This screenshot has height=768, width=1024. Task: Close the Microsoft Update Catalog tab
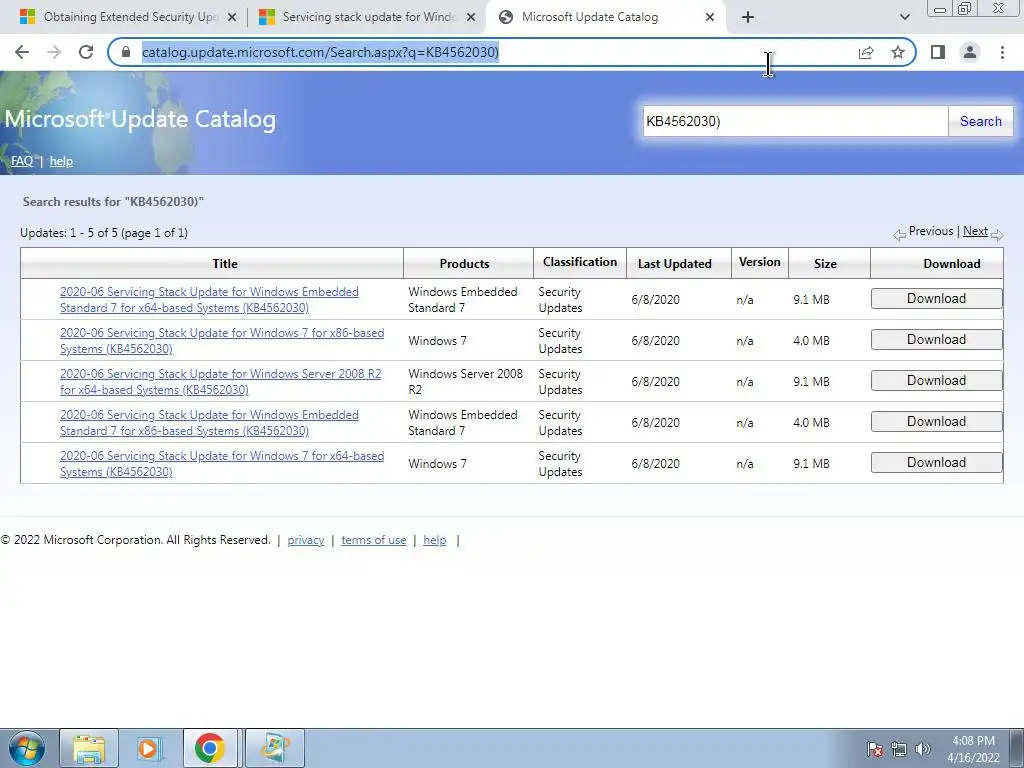click(x=710, y=17)
